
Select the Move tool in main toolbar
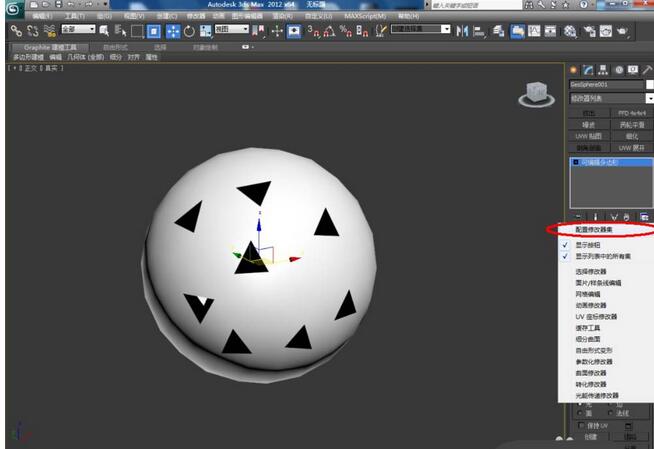(x=173, y=31)
